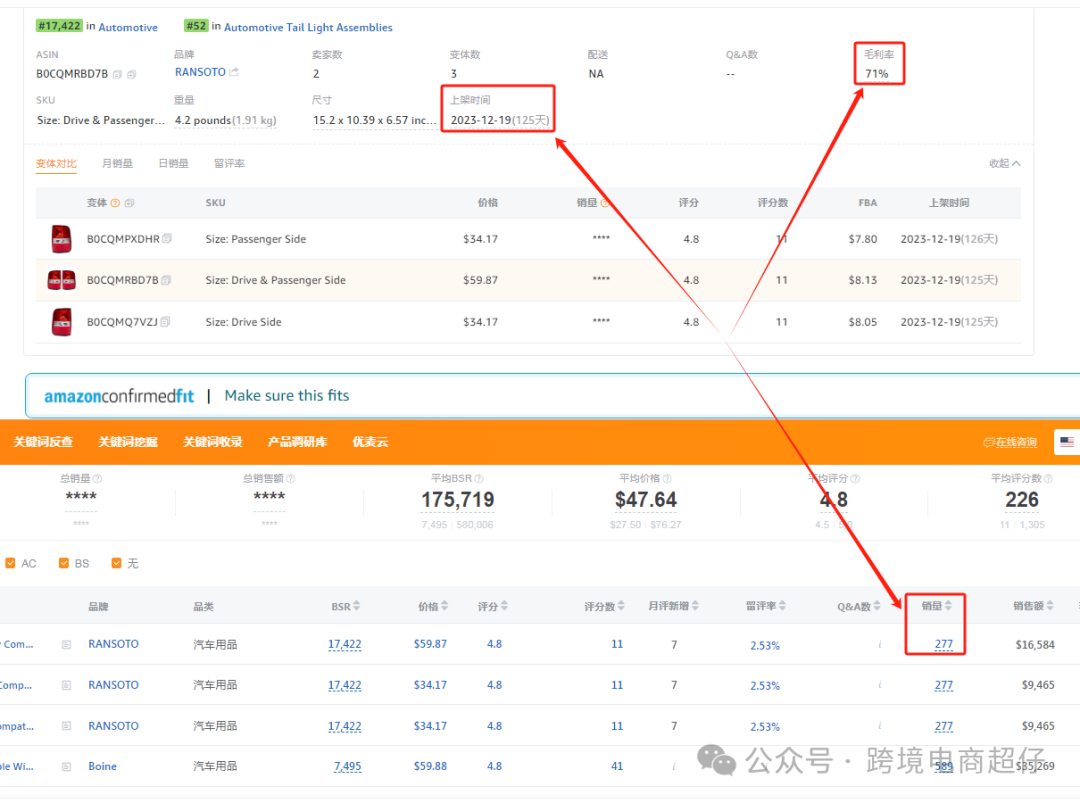Click sales 277 in the $16,584 row

coord(944,645)
